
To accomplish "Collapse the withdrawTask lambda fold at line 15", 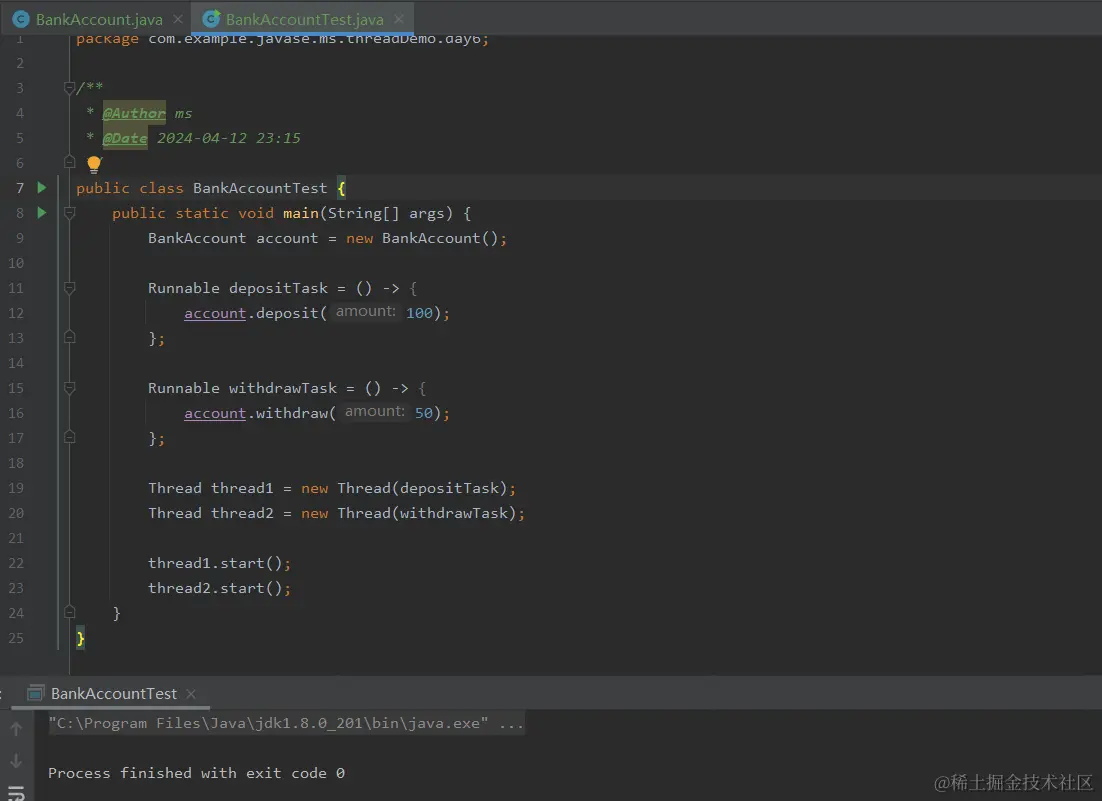I will click(x=69, y=387).
